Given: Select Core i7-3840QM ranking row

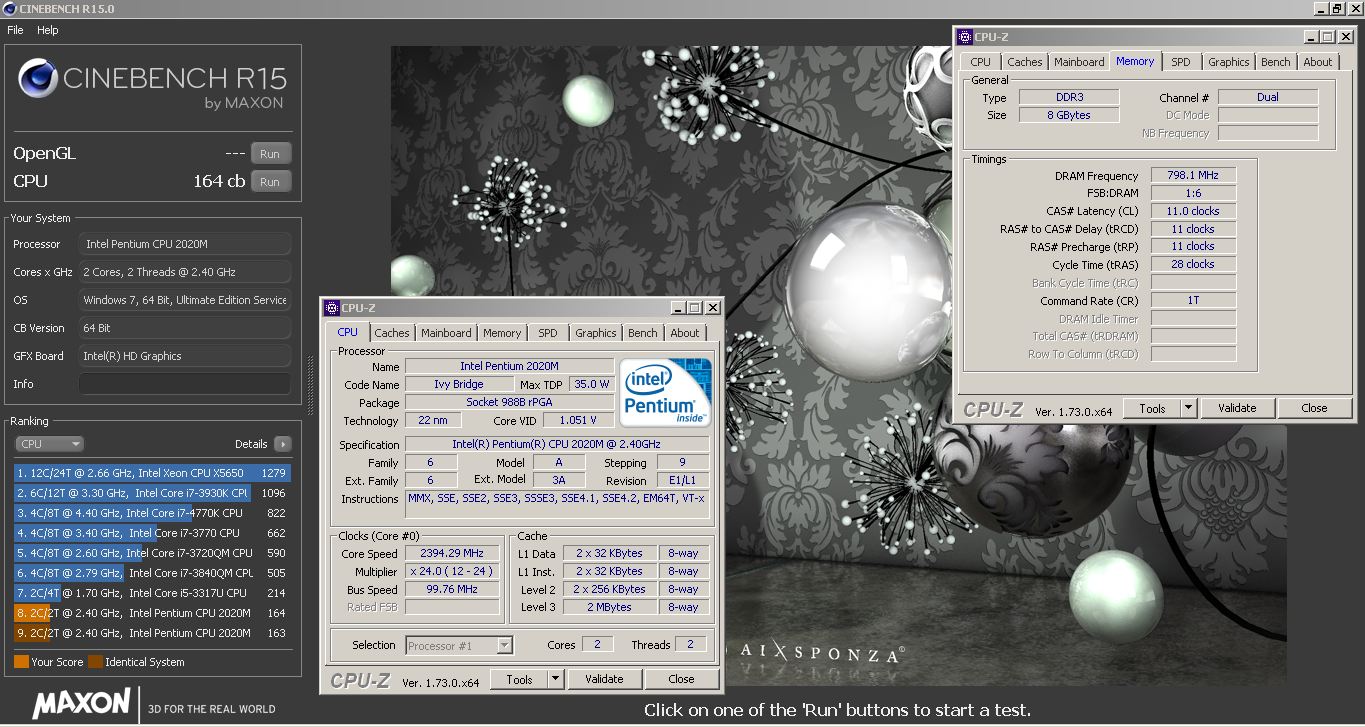Looking at the screenshot, I should click(152, 573).
